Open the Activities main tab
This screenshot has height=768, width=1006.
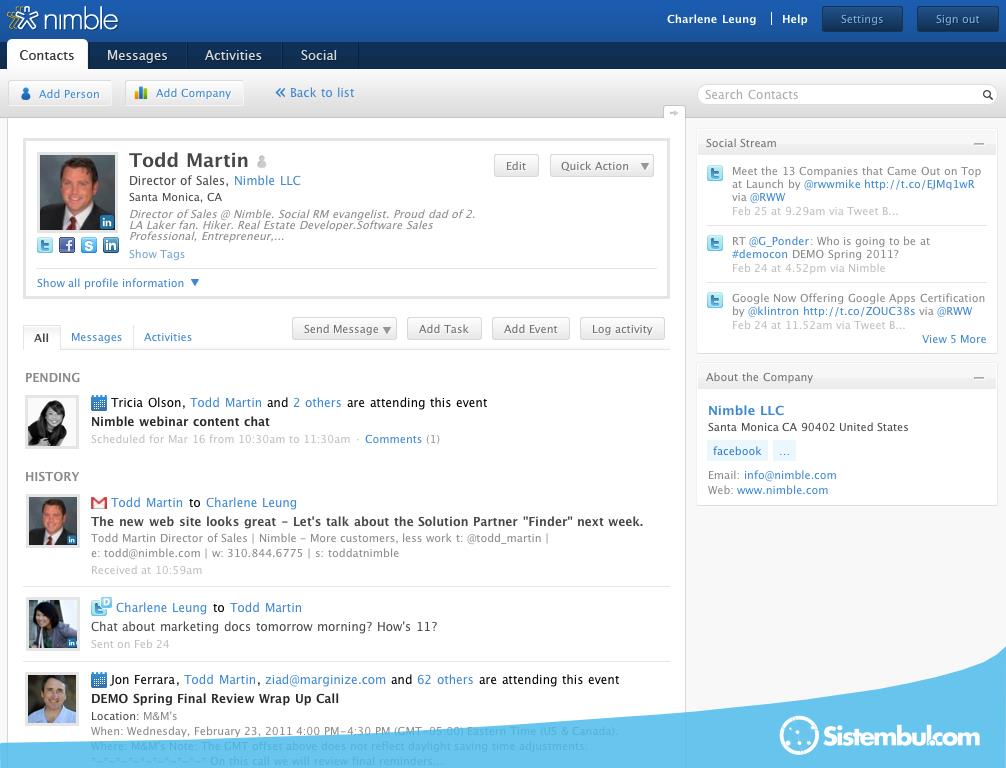pyautogui.click(x=233, y=55)
